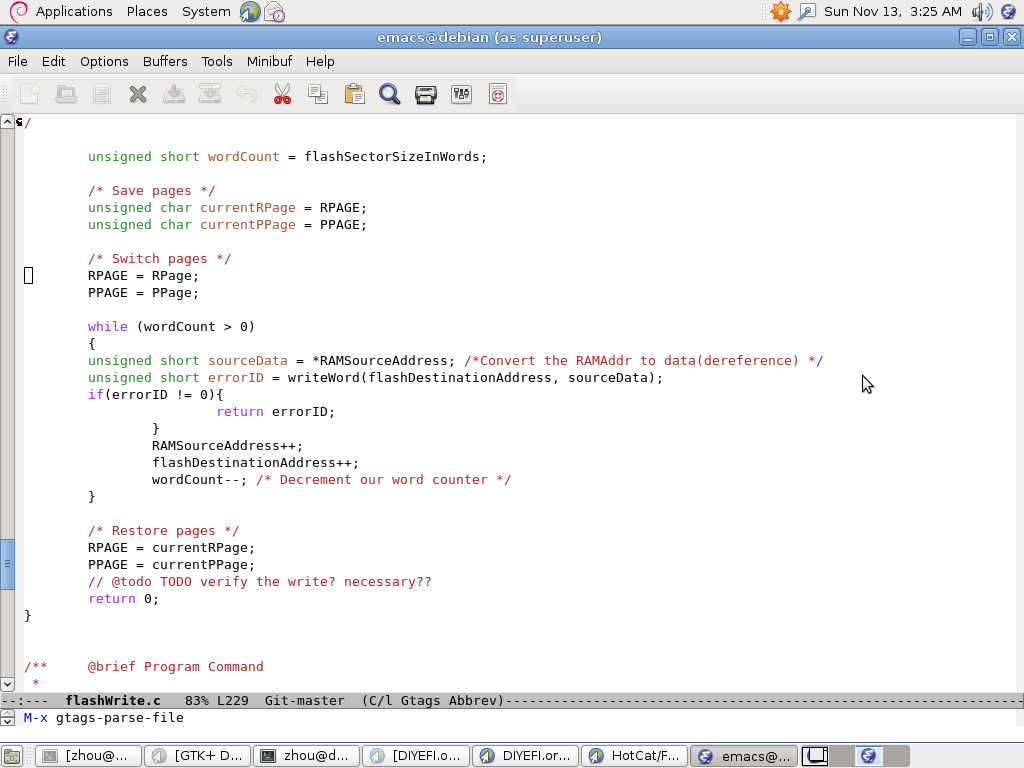Click the Copy icon in Emacs toolbar
1024x768 pixels.
(x=318, y=94)
